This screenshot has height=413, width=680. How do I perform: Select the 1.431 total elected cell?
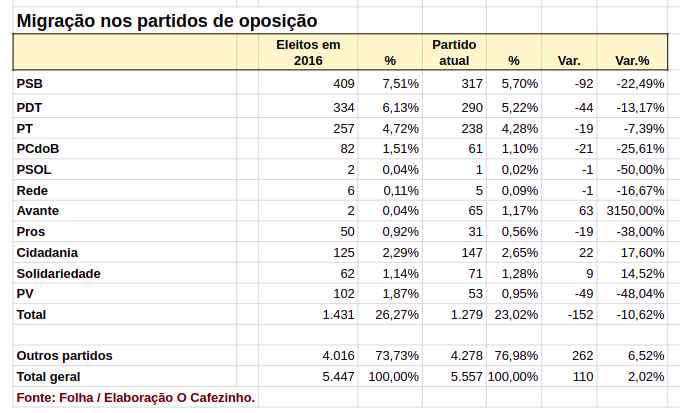coord(339,314)
